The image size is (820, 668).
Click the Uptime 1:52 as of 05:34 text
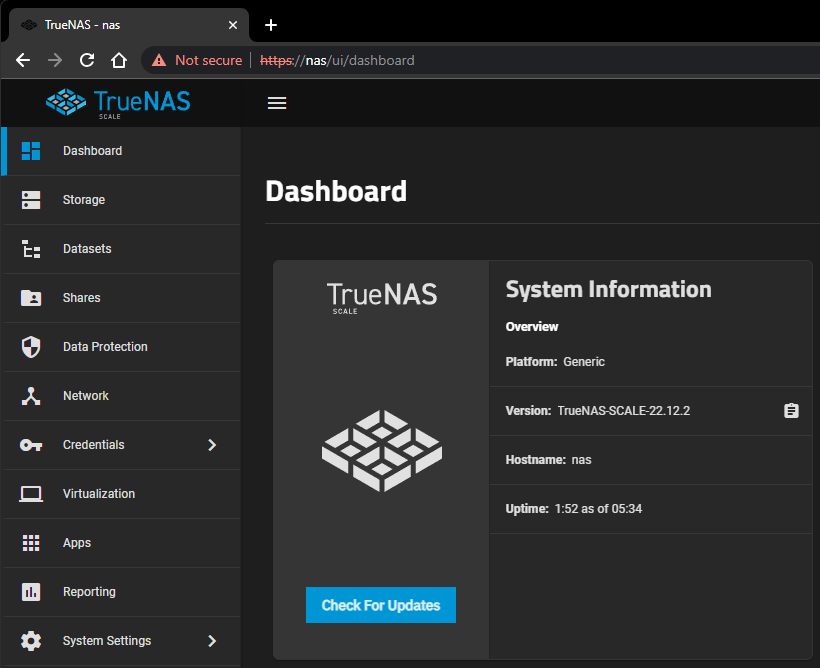(x=574, y=508)
